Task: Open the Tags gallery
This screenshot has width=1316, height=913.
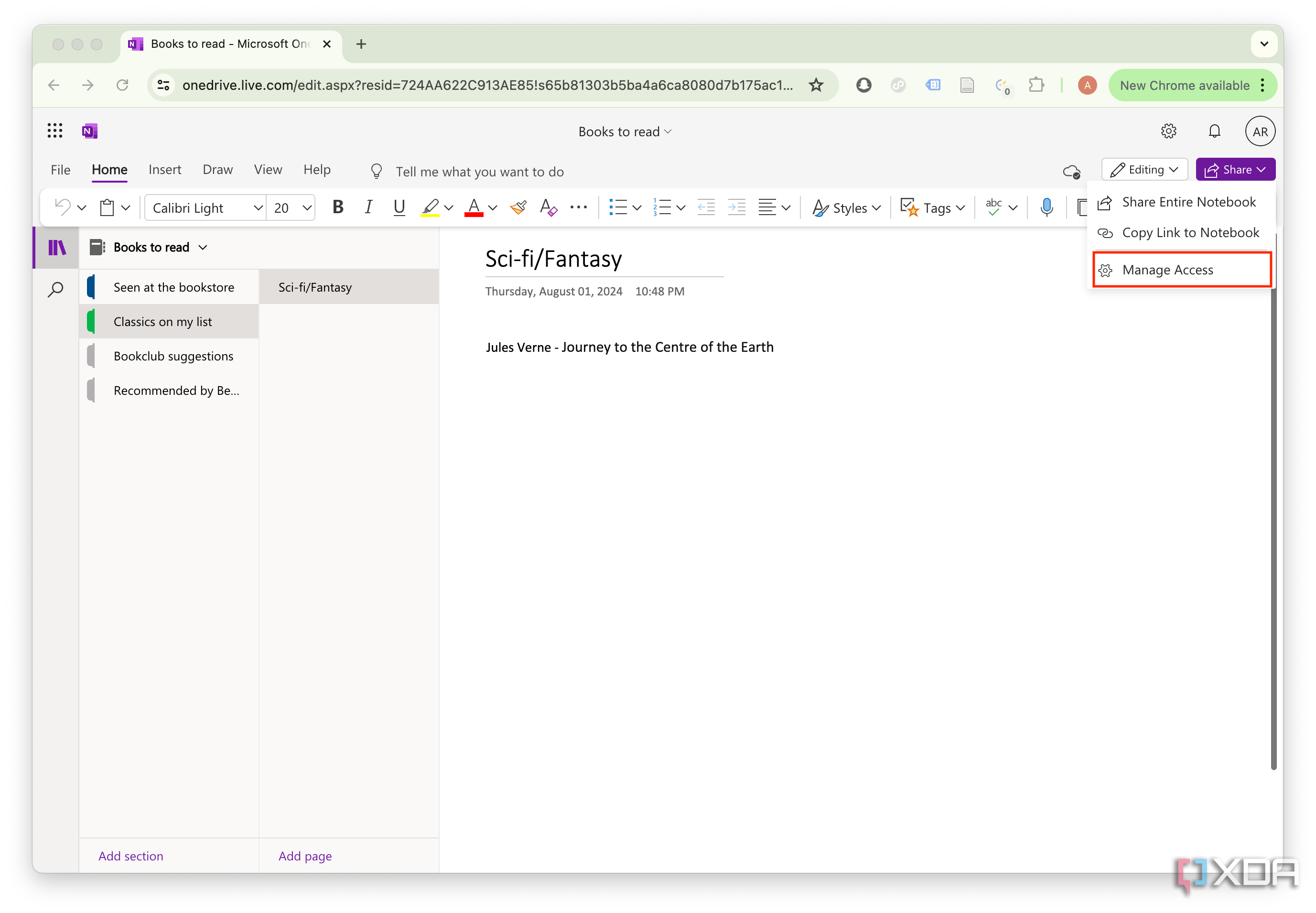Action: [931, 207]
